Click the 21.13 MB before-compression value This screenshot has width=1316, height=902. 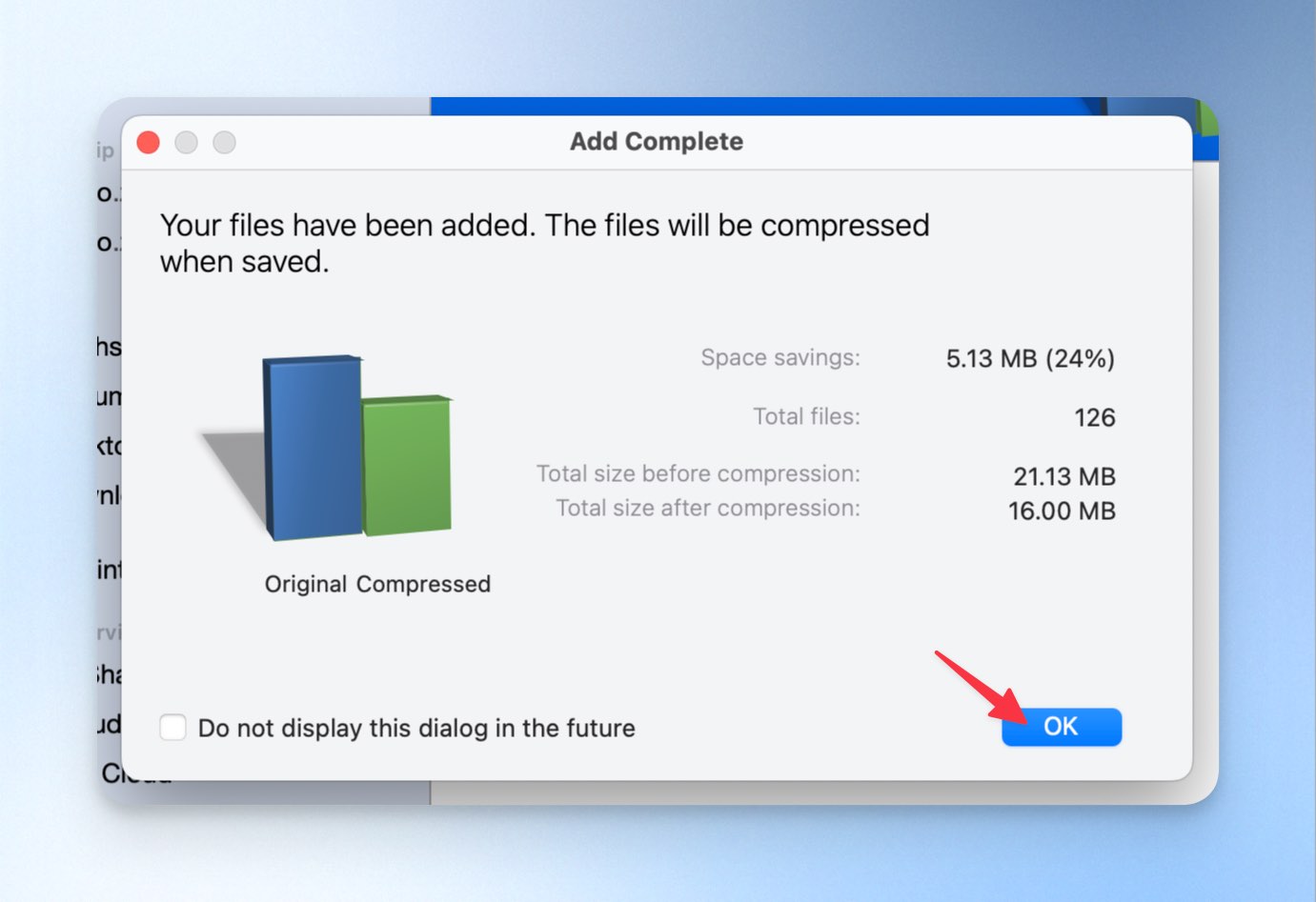click(1064, 476)
